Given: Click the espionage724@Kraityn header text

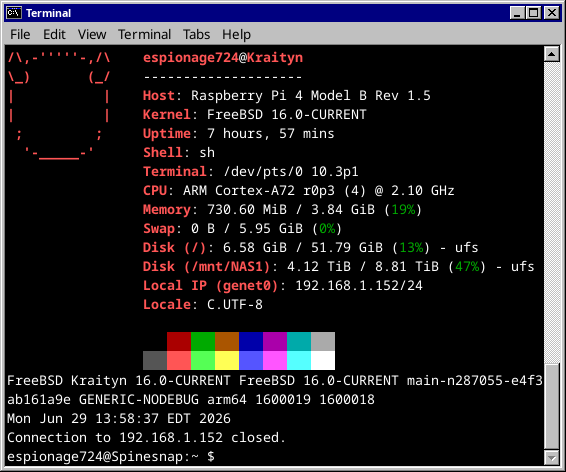Looking at the screenshot, I should tap(223, 58).
